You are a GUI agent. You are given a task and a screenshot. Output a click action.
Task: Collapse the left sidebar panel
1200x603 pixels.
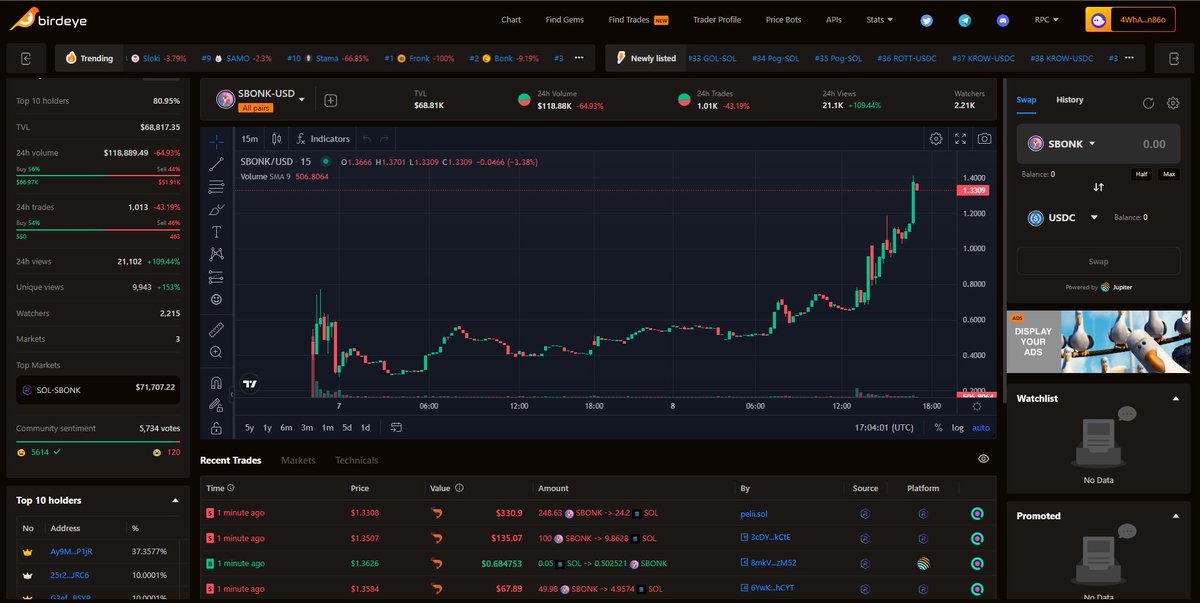pos(26,58)
